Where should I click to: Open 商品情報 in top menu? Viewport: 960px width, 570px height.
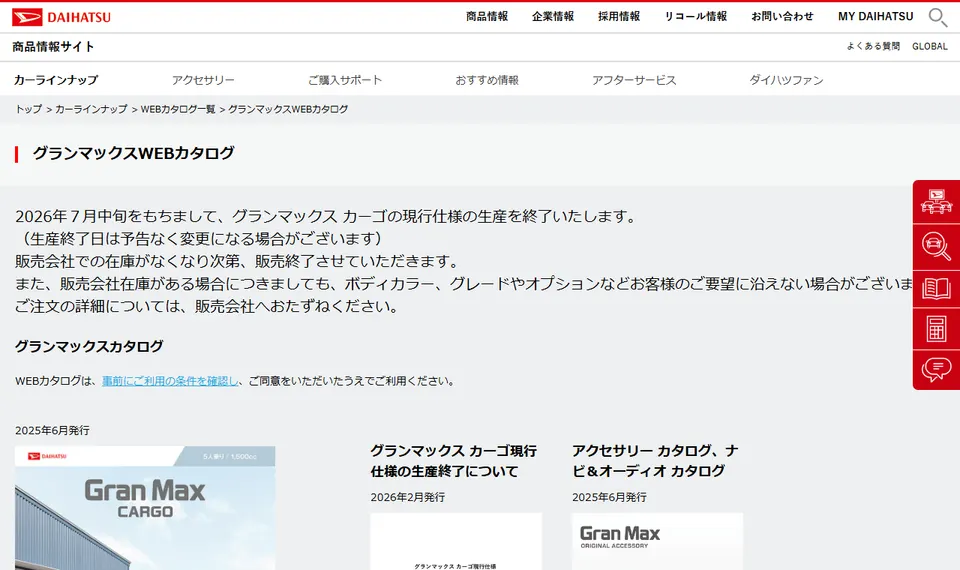pos(487,17)
